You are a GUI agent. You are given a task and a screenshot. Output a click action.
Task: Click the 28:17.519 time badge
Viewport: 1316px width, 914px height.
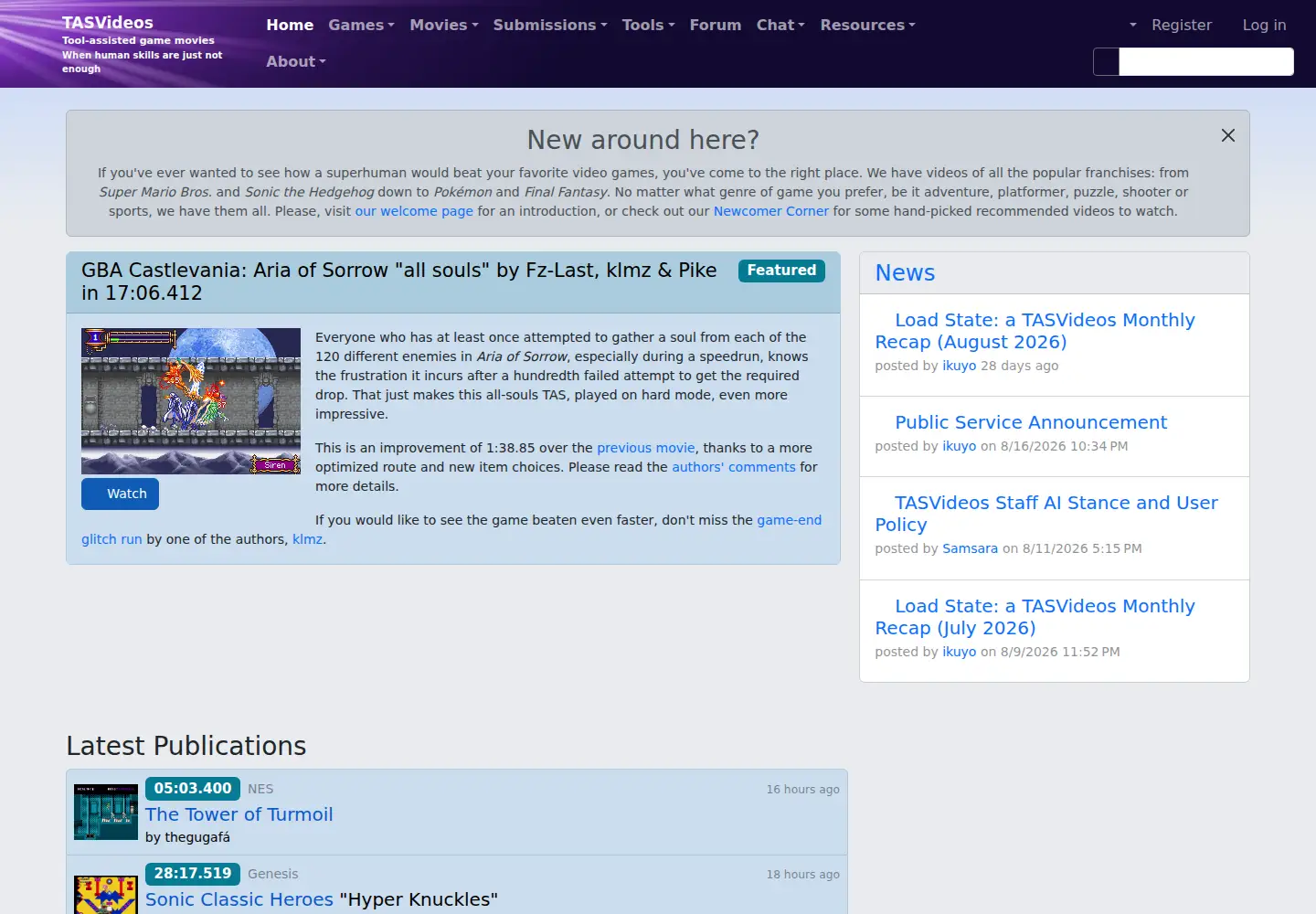(193, 874)
